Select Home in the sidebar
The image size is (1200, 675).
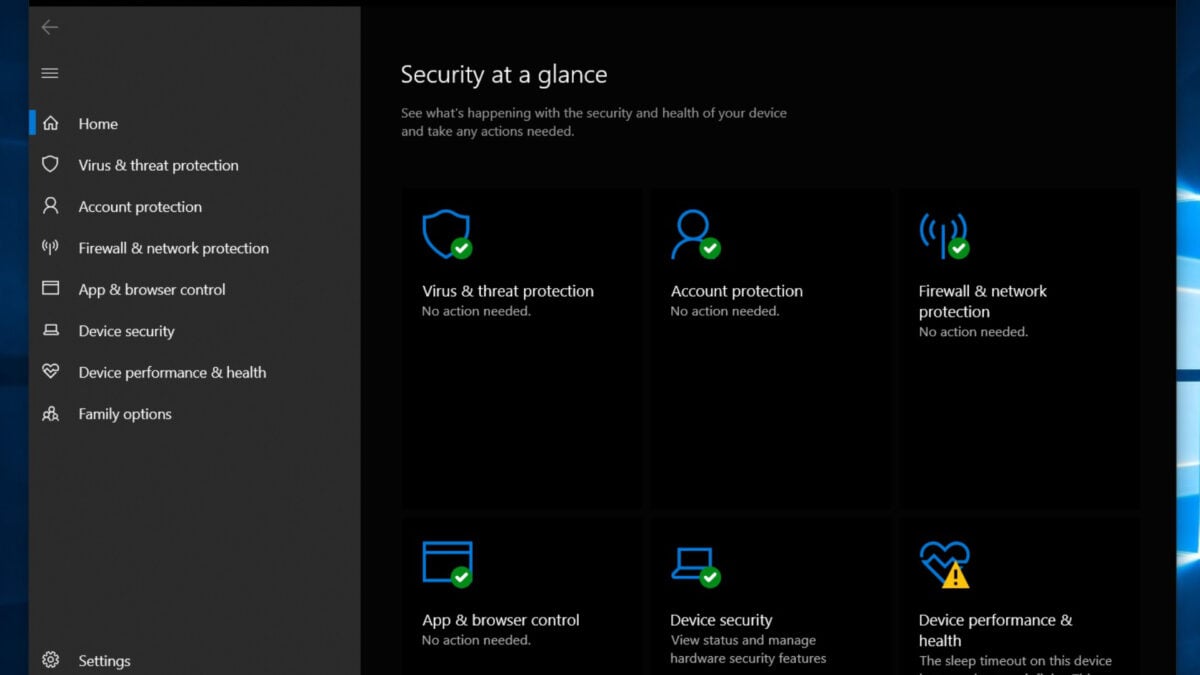pos(98,124)
